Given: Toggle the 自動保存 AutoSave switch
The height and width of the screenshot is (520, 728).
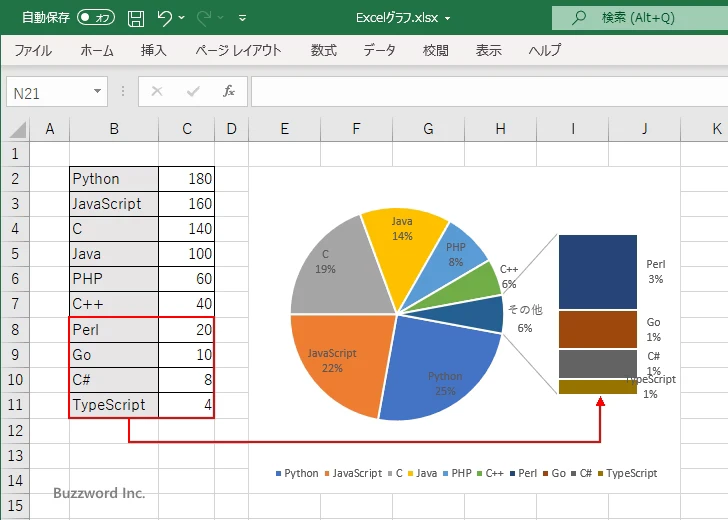Looking at the screenshot, I should (x=96, y=18).
